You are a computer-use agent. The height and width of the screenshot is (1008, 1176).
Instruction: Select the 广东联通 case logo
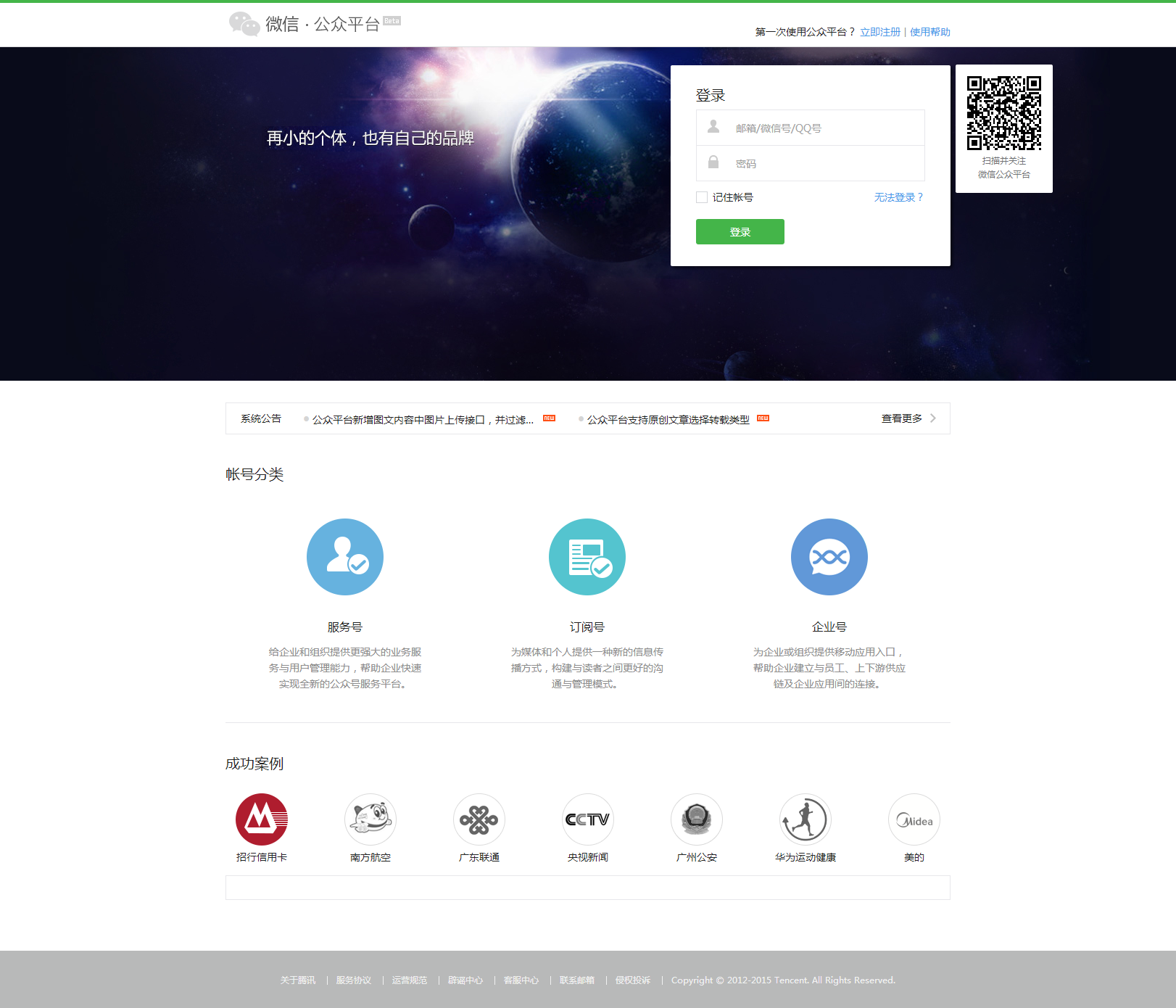pyautogui.click(x=479, y=819)
